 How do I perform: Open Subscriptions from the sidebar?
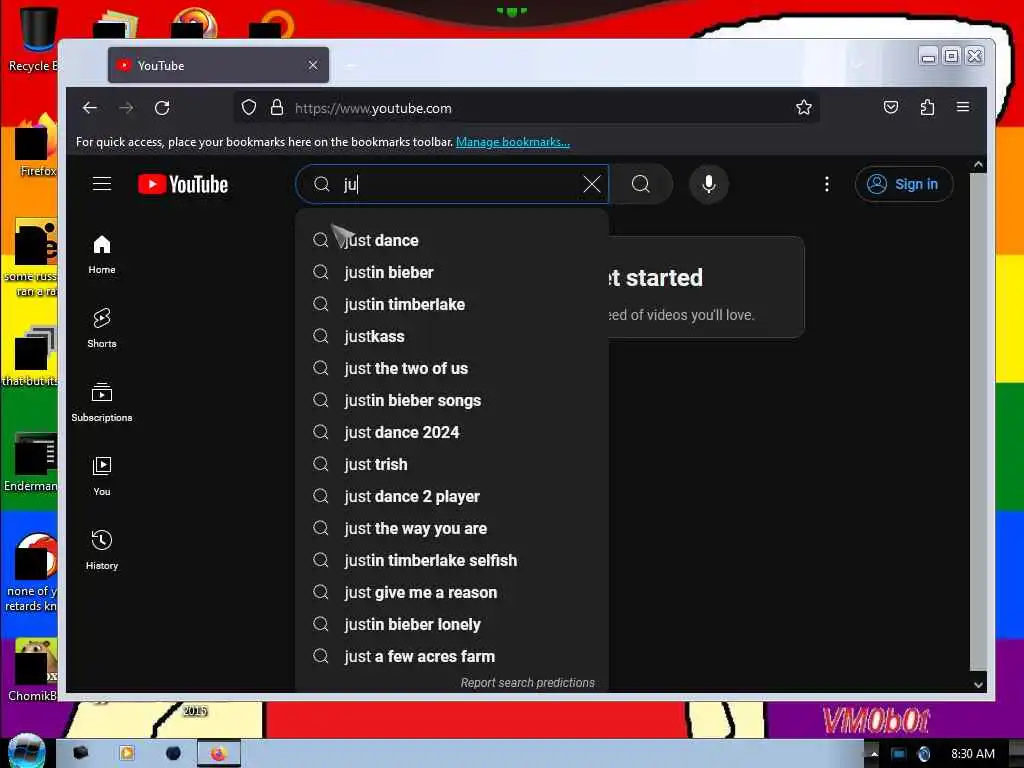pyautogui.click(x=102, y=402)
